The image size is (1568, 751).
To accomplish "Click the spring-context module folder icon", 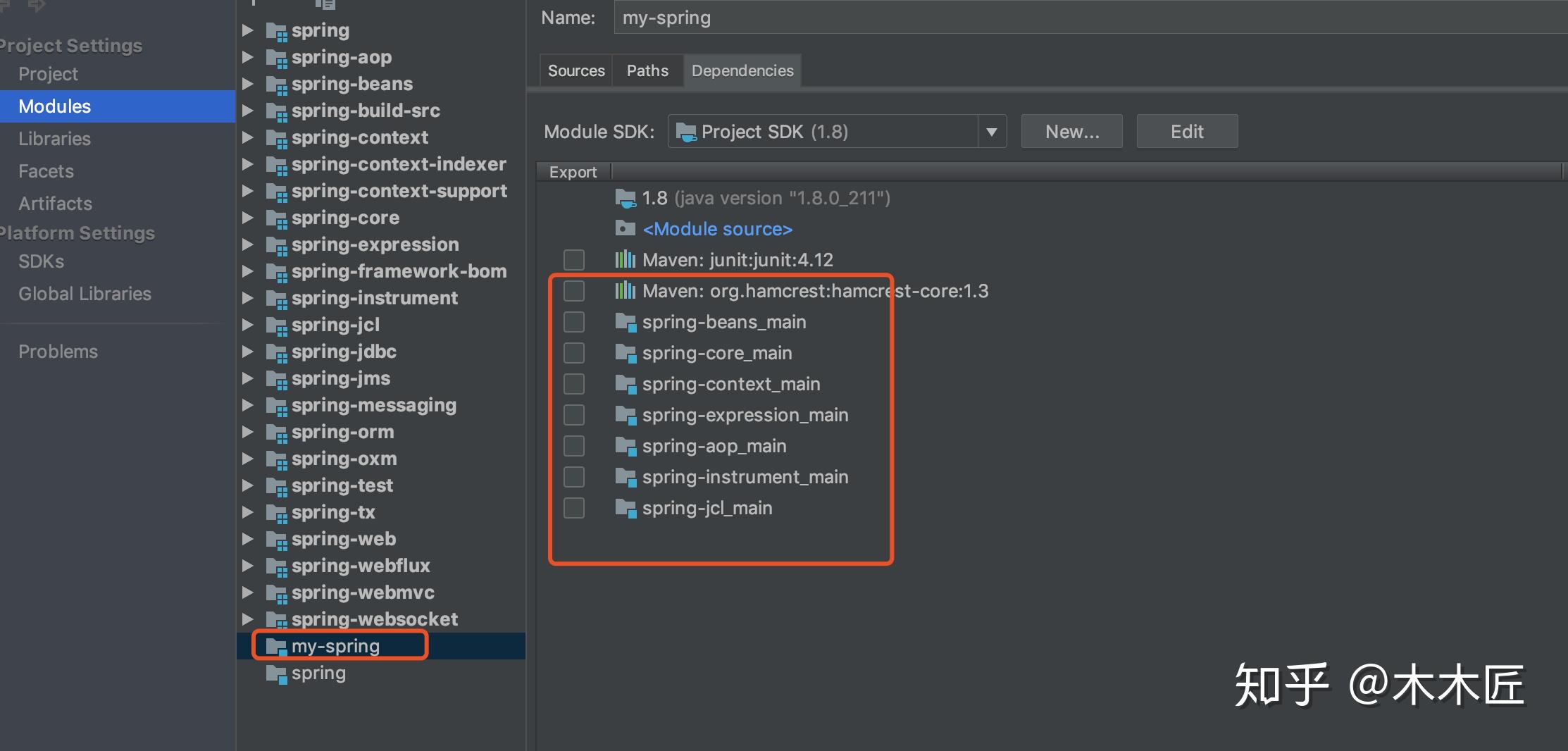I will [x=277, y=138].
